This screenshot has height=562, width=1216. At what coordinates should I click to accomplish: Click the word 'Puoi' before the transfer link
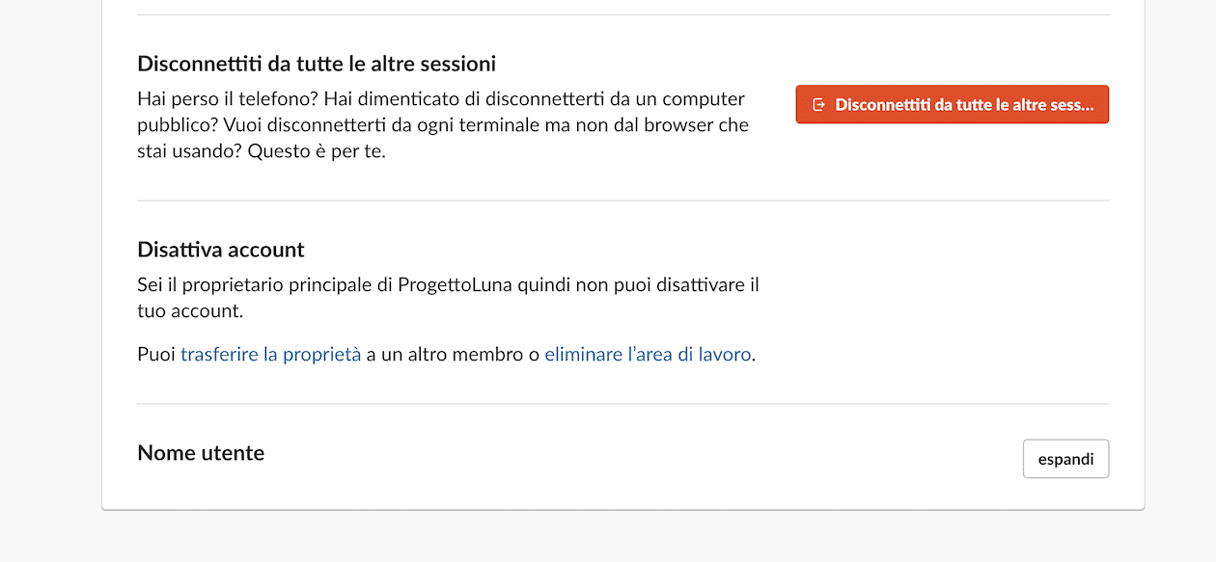(x=156, y=355)
